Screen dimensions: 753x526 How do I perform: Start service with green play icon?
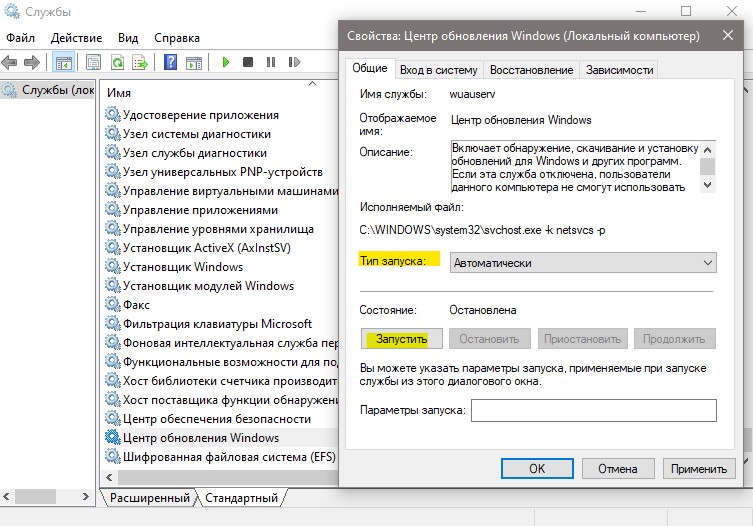(x=226, y=62)
